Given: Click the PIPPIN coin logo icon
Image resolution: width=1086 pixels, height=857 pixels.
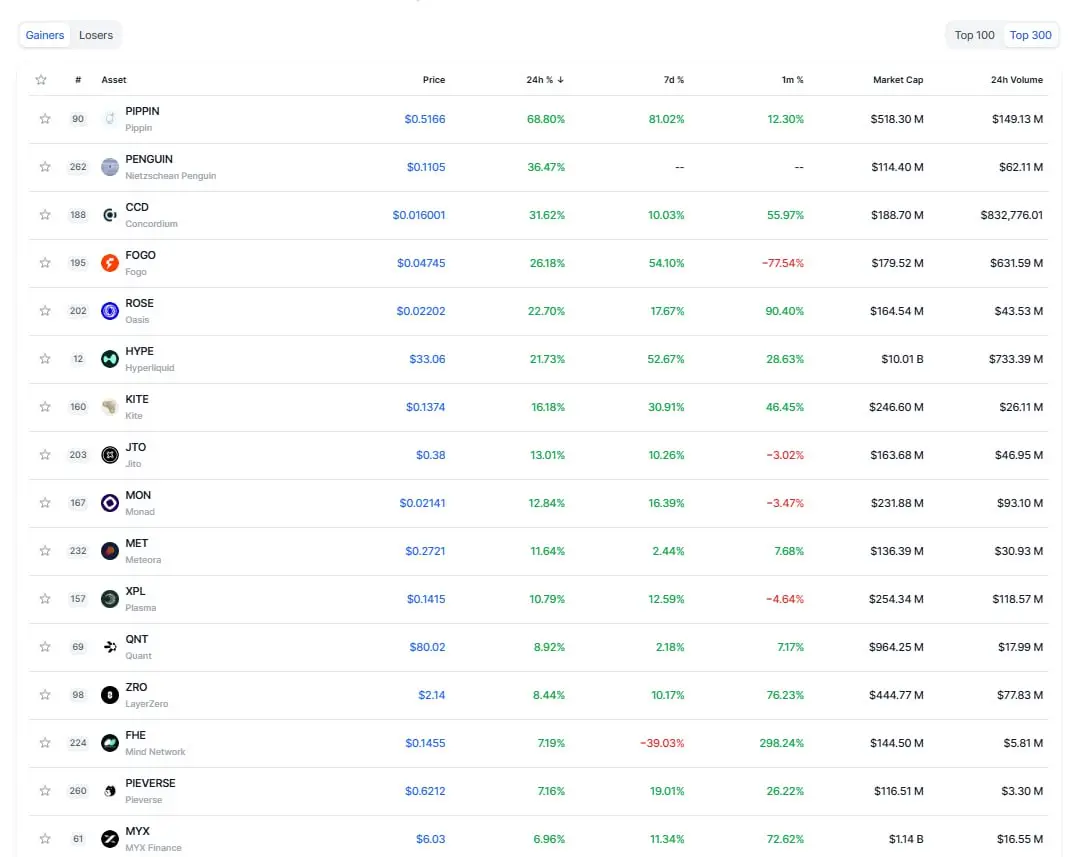Looking at the screenshot, I should pos(109,119).
